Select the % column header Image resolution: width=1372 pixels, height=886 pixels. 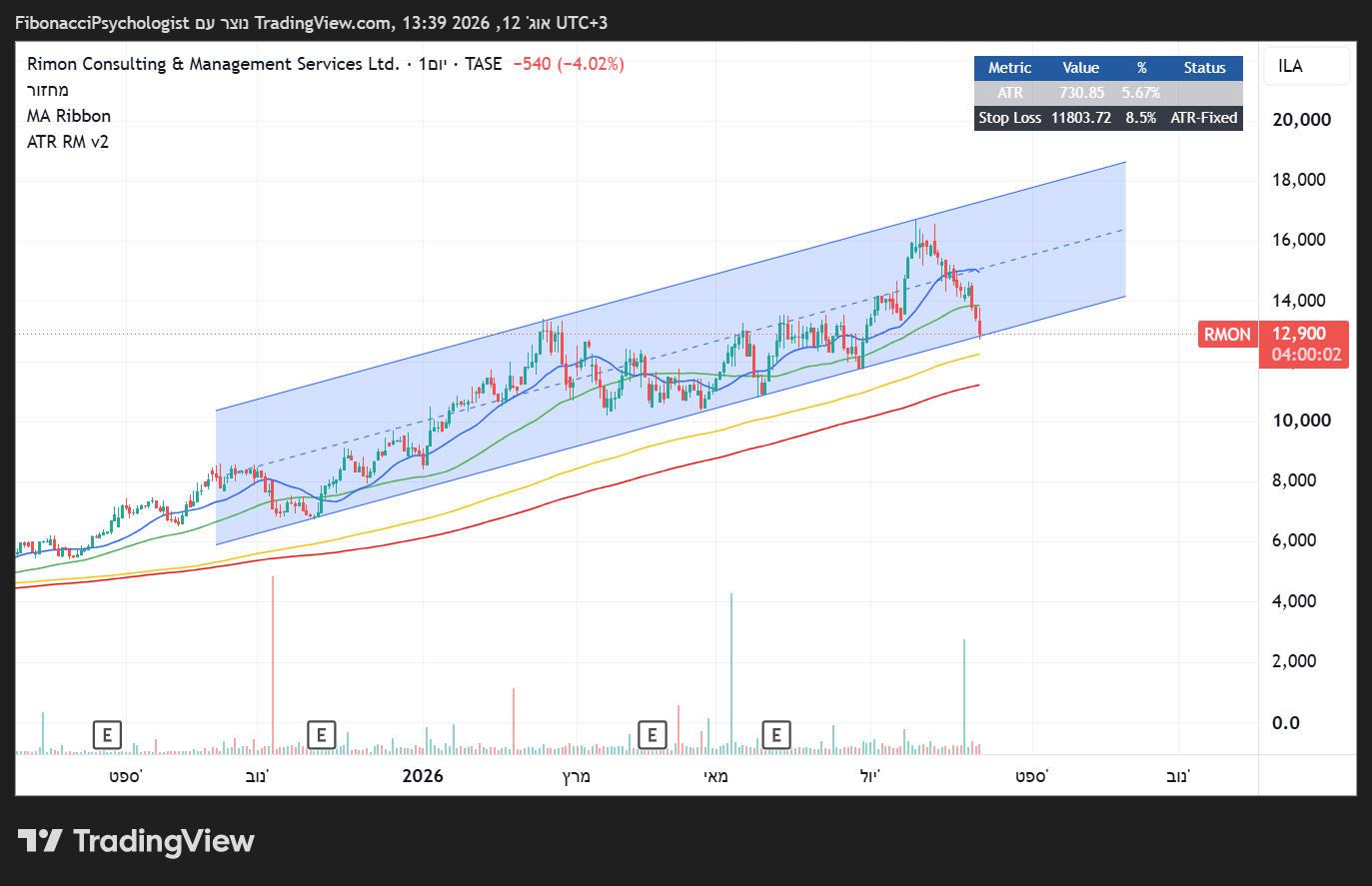1141,68
